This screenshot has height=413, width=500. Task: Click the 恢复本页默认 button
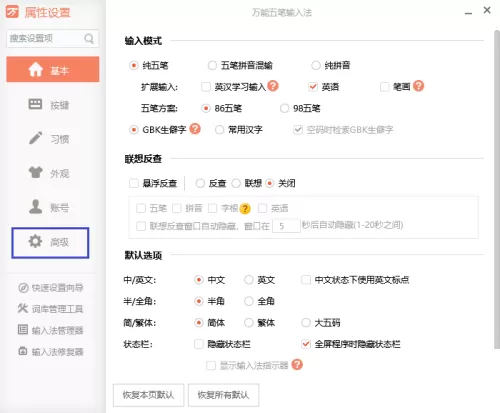(148, 395)
